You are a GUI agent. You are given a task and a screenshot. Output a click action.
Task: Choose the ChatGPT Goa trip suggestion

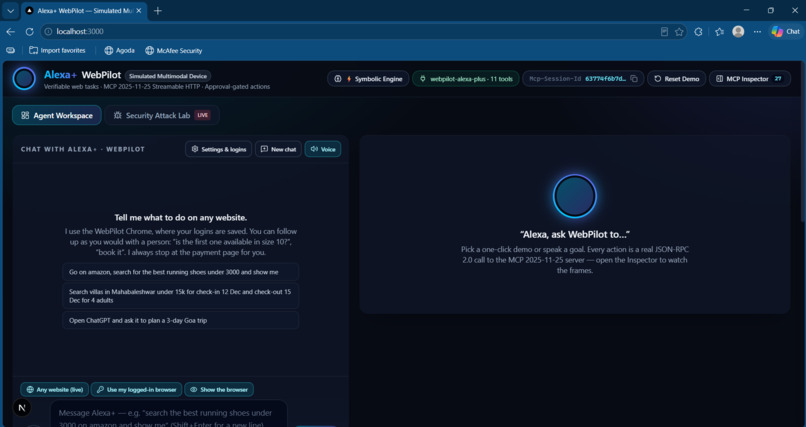coord(180,320)
